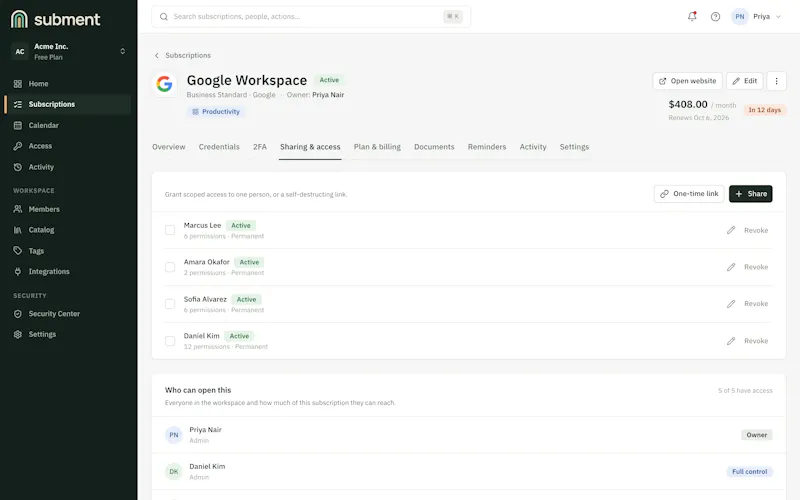Open the Priya user menu chevron
Screen dimensions: 800x500
(778, 17)
